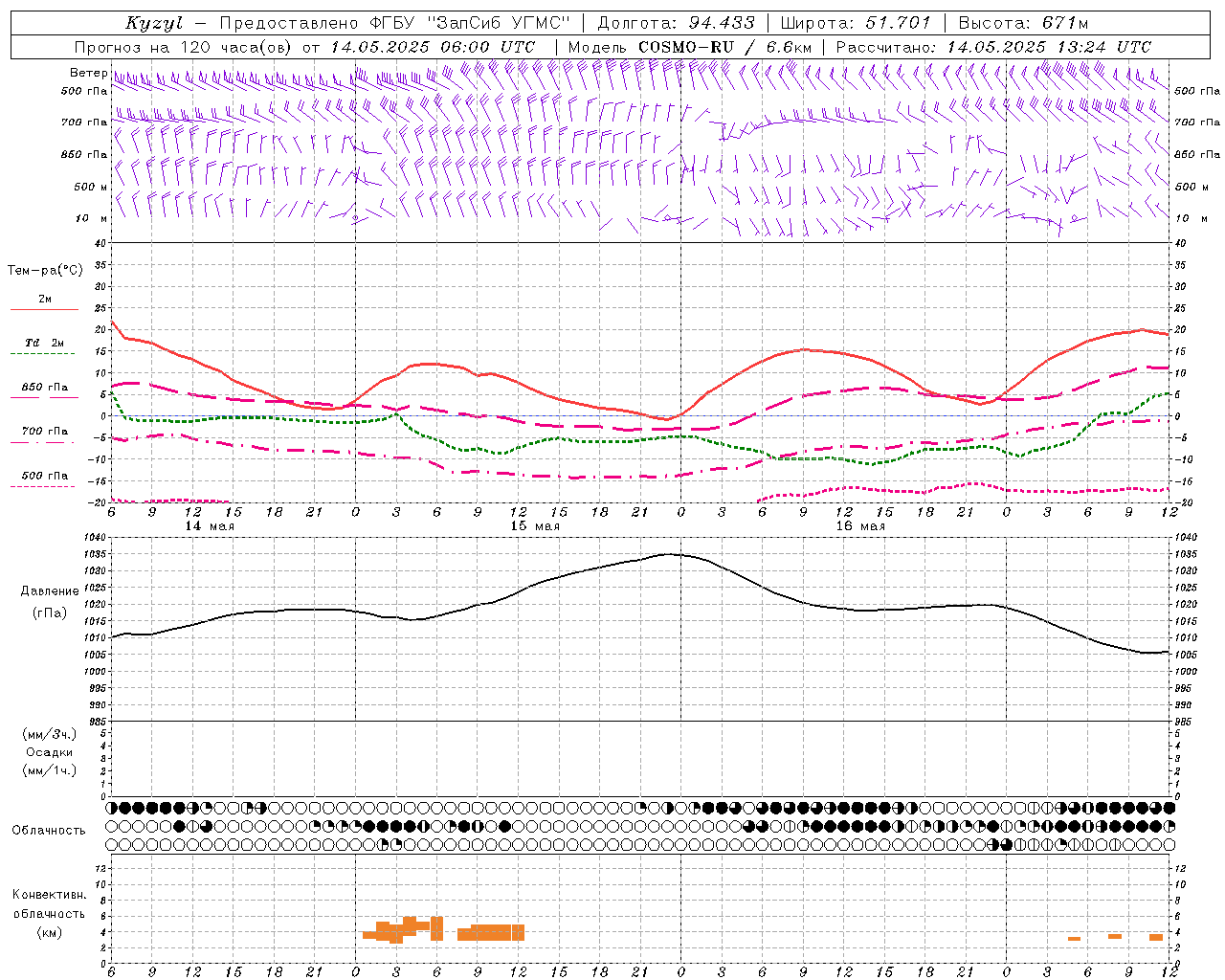Viewport: 1225px width, 980px height.
Task: Click the latitude value "Широта: 51.701"
Action: pyautogui.click(x=856, y=23)
